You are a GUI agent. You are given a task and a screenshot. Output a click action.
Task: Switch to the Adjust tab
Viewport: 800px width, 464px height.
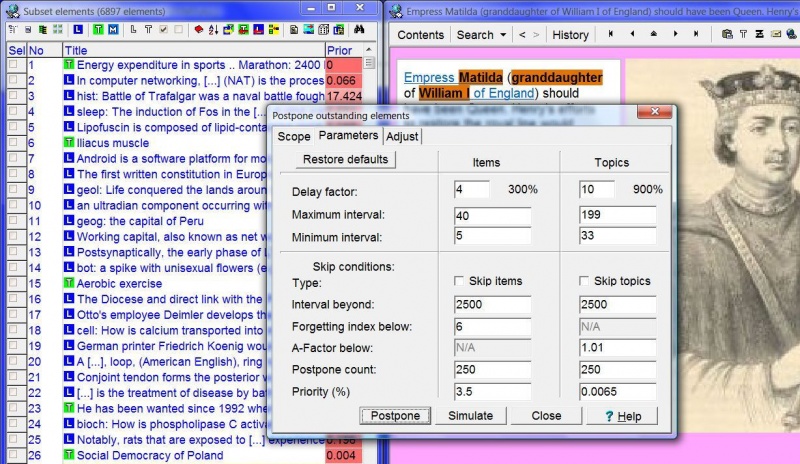402,136
